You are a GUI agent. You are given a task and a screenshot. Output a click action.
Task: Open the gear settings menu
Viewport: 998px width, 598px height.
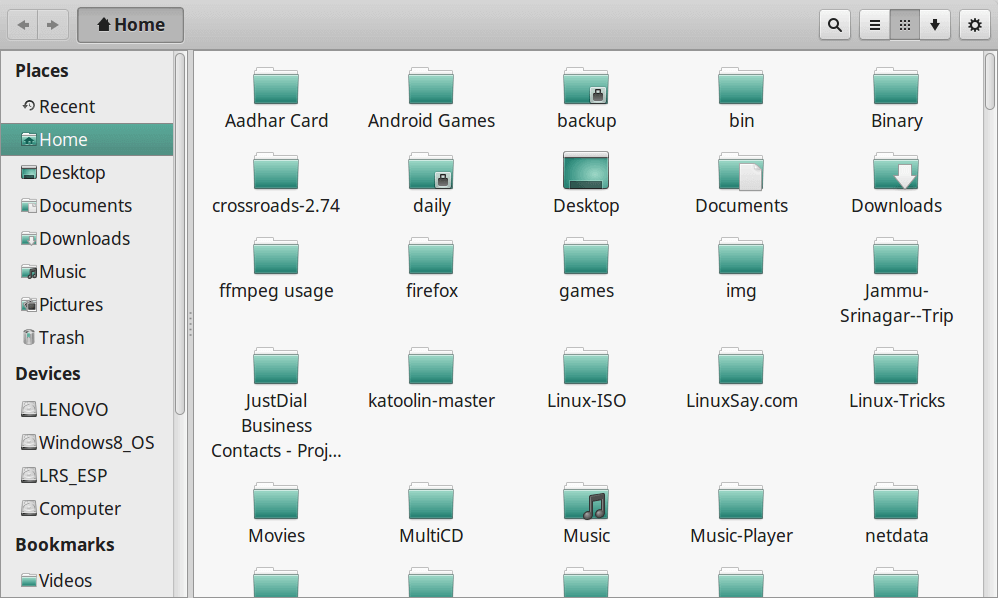(x=974, y=25)
